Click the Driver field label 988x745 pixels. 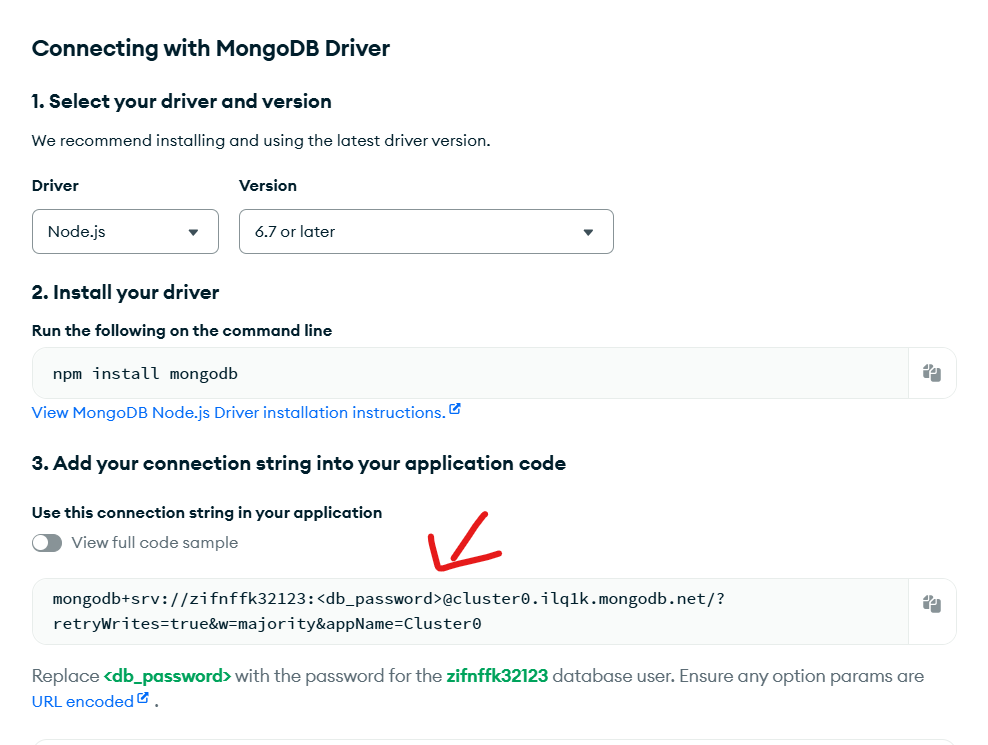[55, 185]
